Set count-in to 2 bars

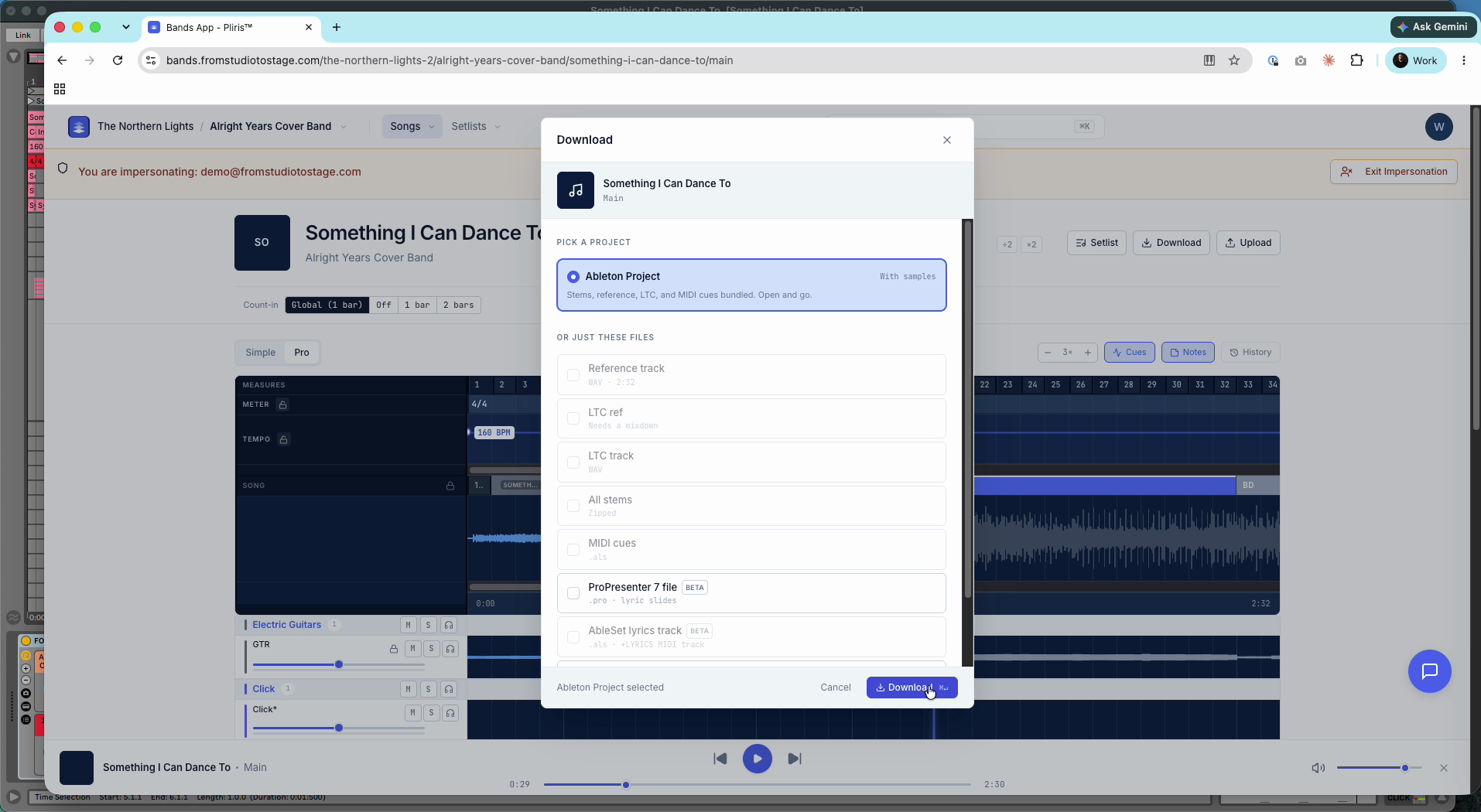point(459,305)
